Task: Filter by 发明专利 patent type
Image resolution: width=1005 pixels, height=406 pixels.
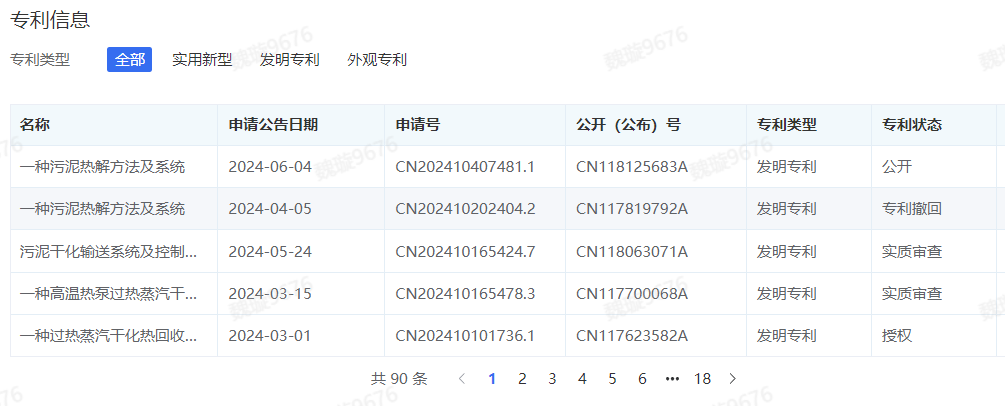Action: (289, 60)
